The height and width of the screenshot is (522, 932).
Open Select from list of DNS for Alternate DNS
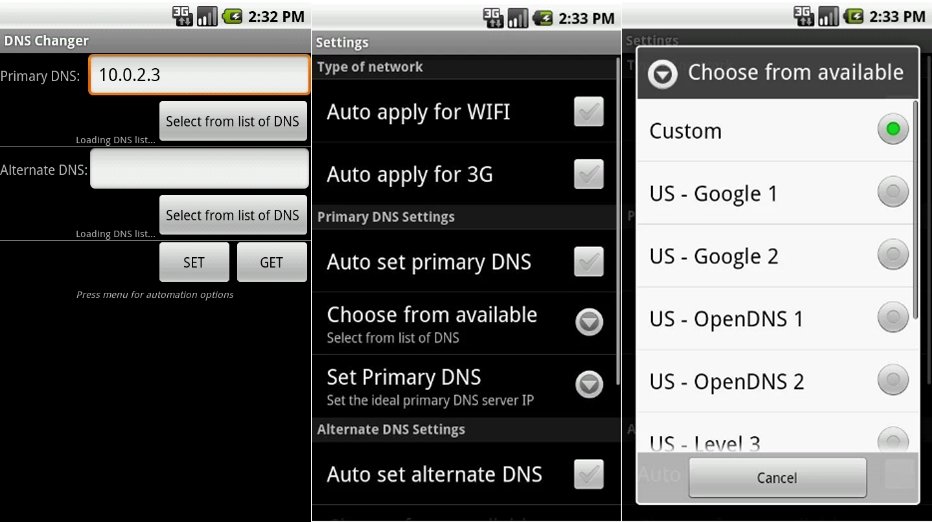(233, 215)
